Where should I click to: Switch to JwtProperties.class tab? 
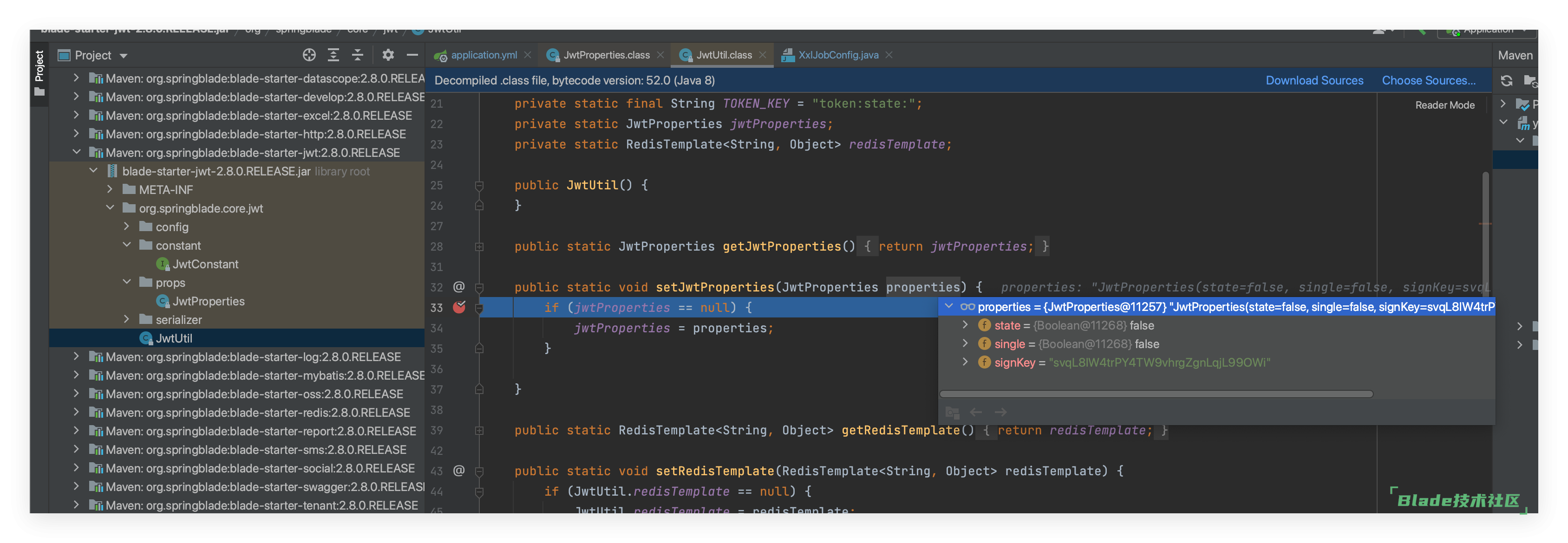[x=606, y=55]
